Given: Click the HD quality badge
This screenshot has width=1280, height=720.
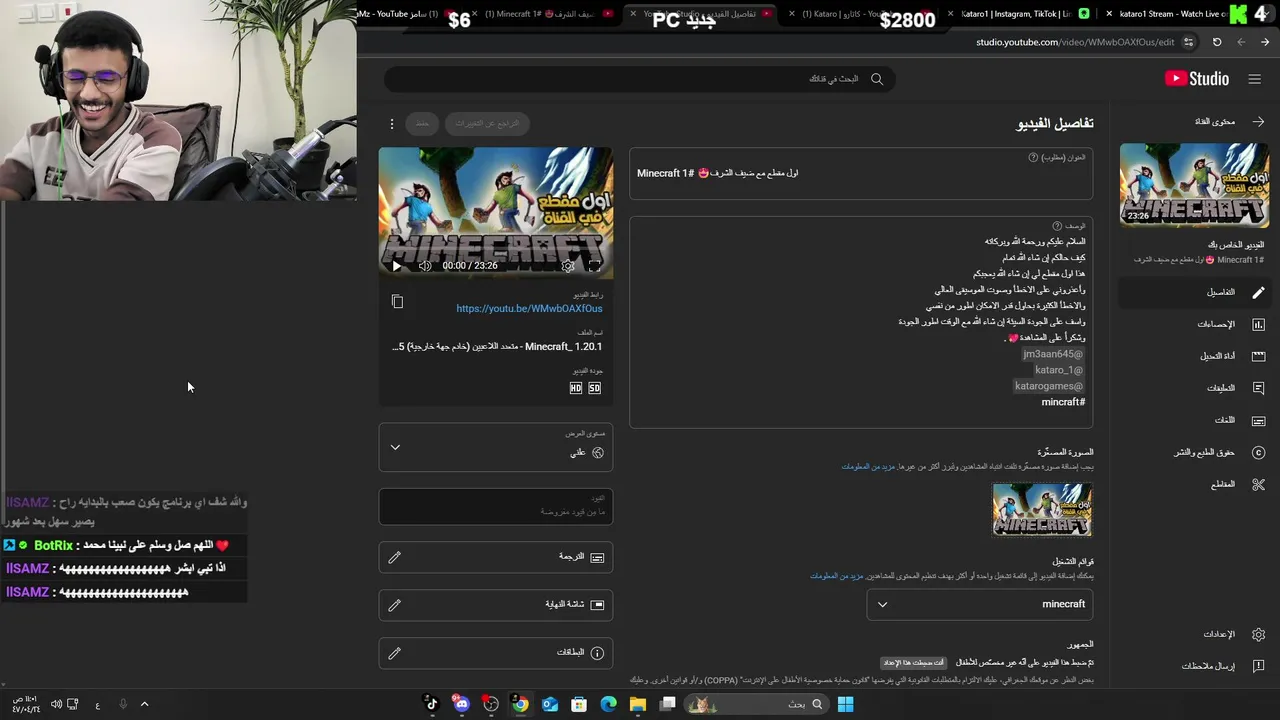Looking at the screenshot, I should tap(575, 388).
